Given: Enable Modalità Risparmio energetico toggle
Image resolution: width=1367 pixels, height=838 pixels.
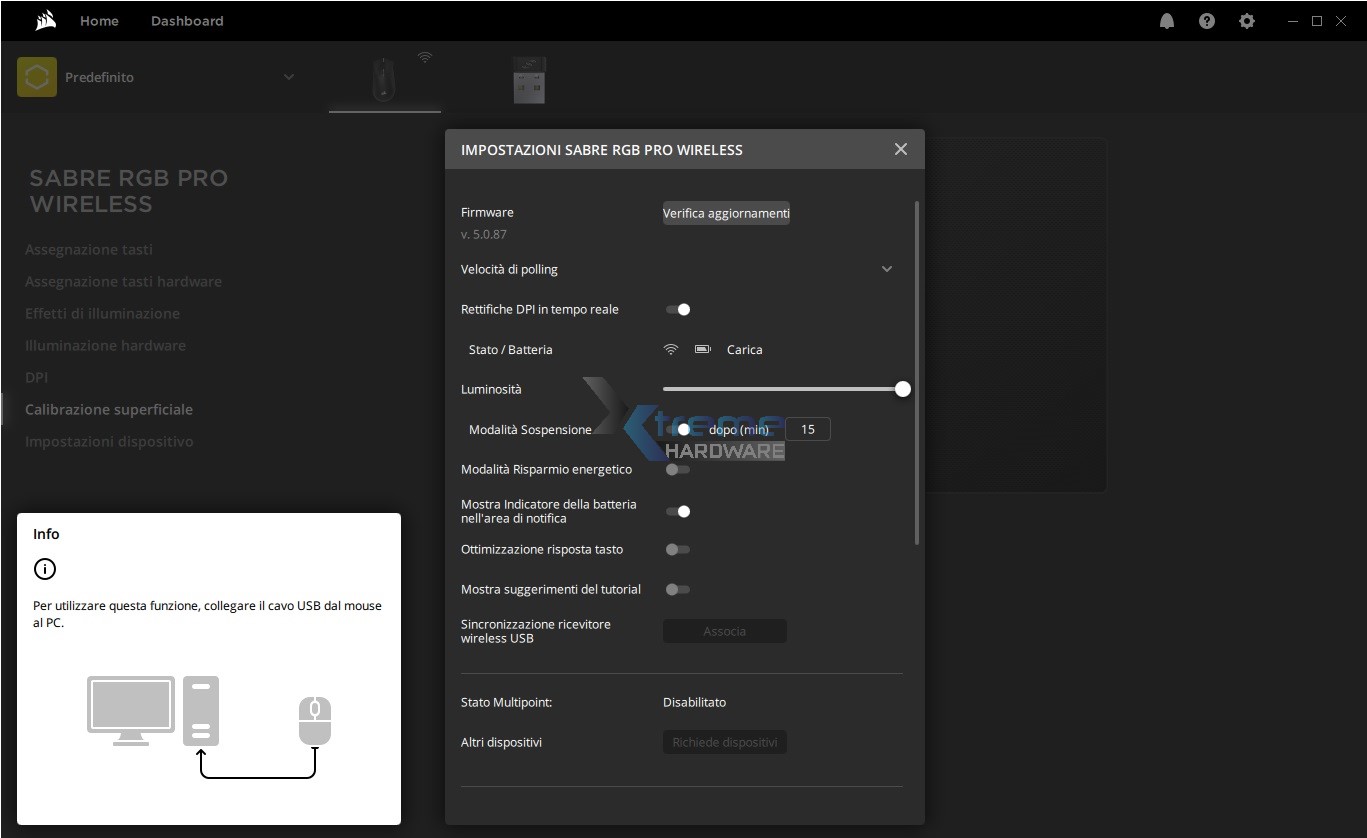Looking at the screenshot, I should point(678,469).
